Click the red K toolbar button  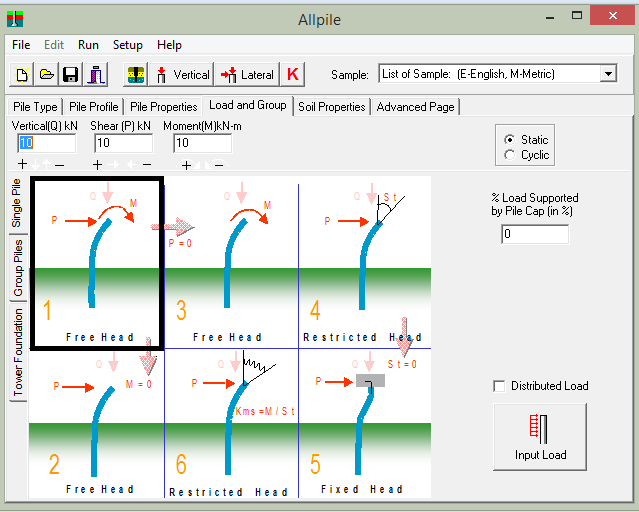coord(293,75)
